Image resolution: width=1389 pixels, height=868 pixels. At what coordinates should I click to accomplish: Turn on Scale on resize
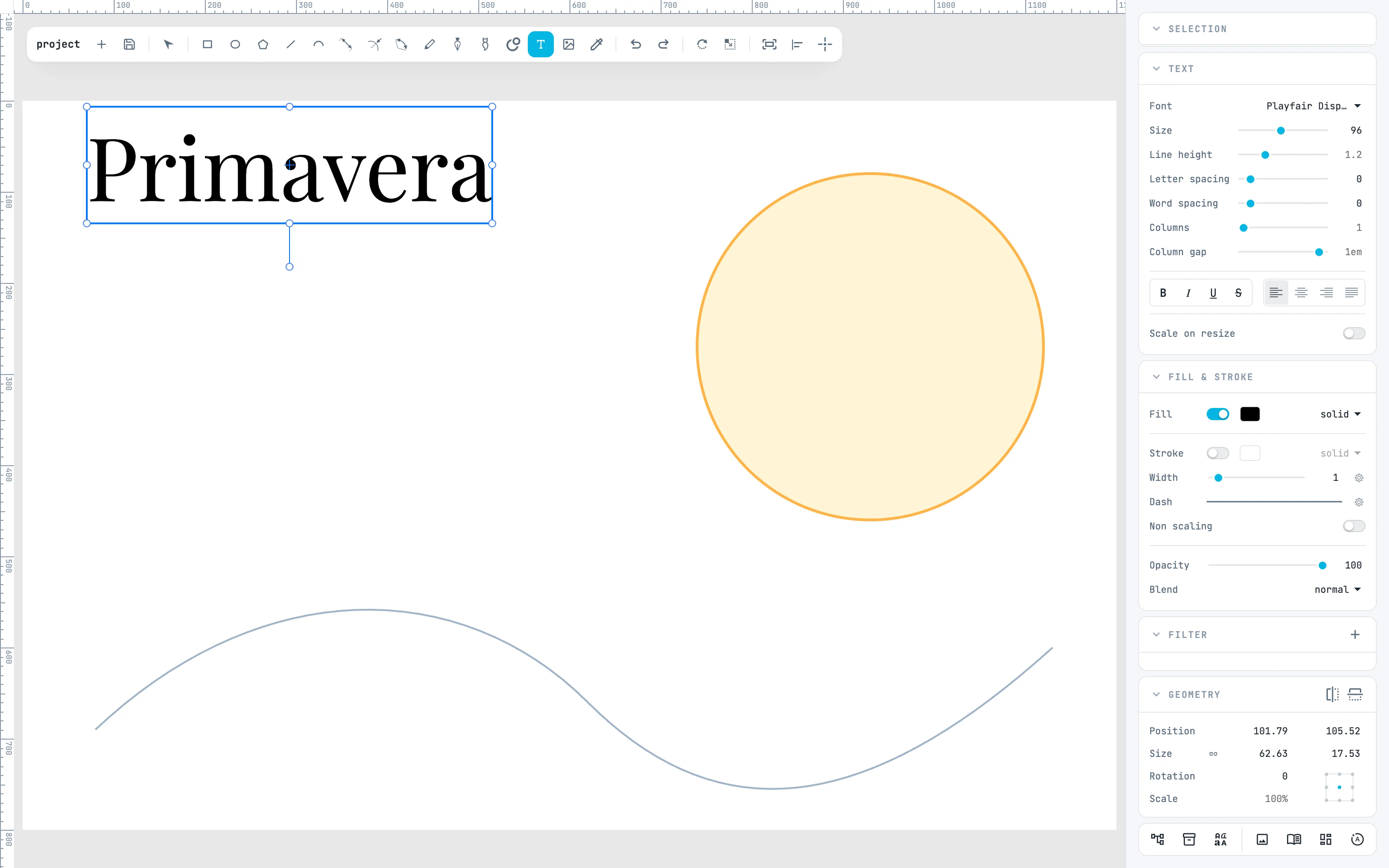1354,334
